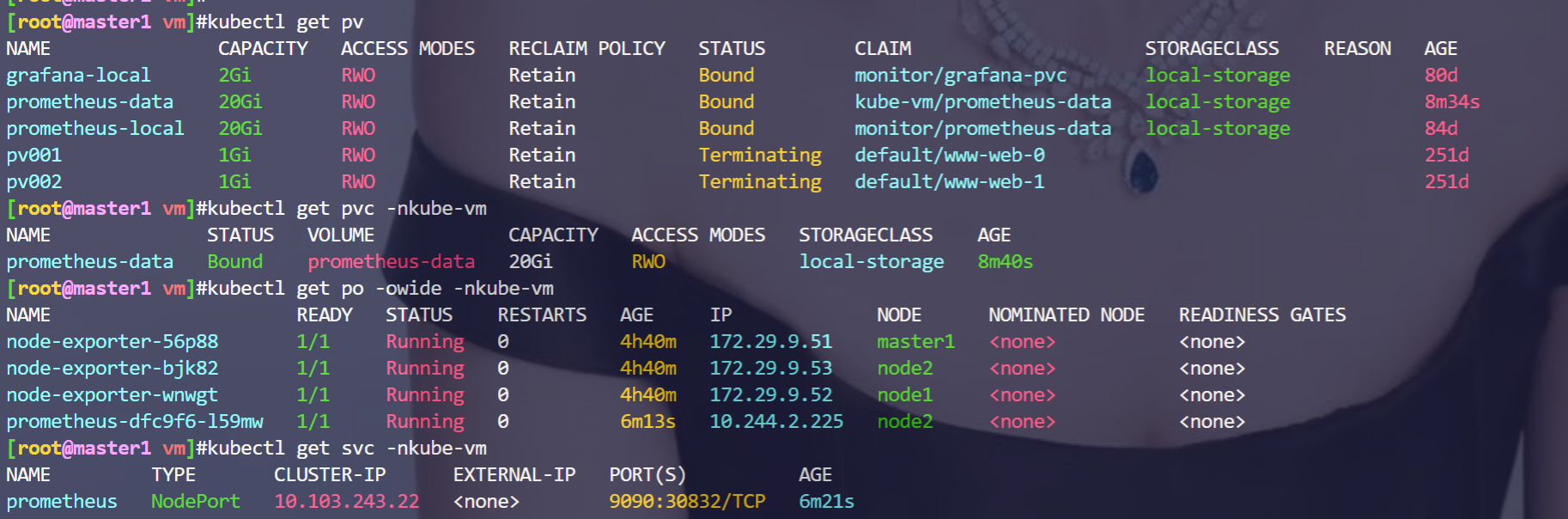1568x519 pixels.
Task: Click the master1 node name
Action: (x=915, y=342)
